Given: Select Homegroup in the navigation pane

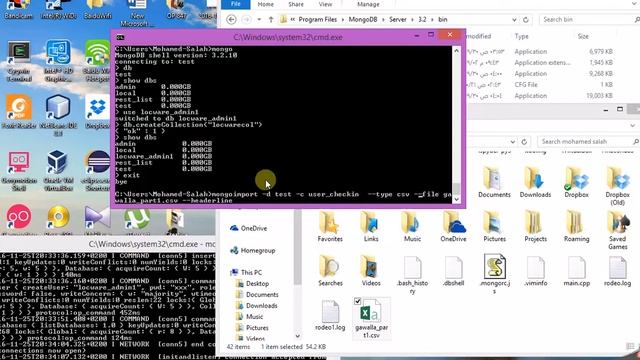Looking at the screenshot, I should point(253,250).
